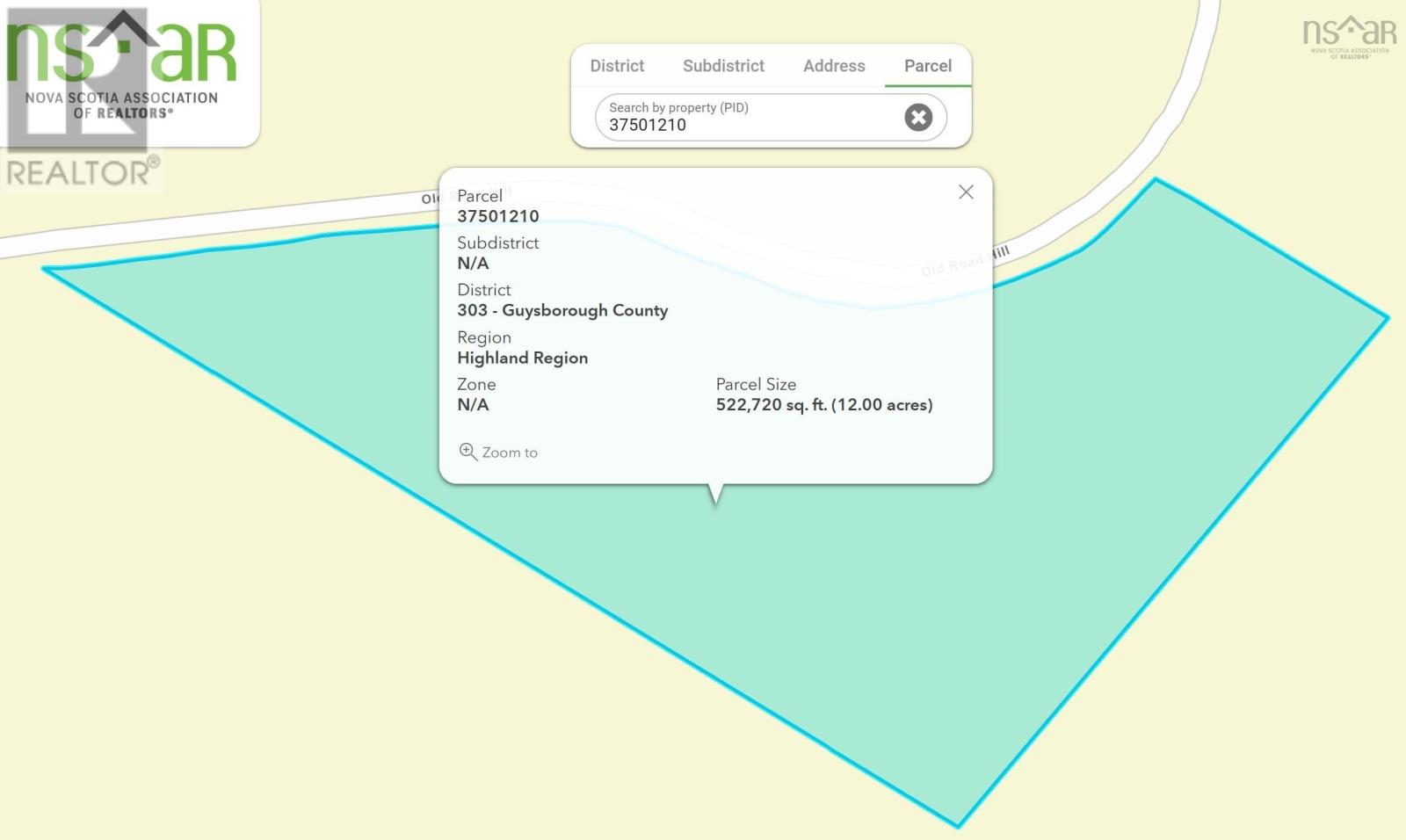Open the Subdistrict search tab
The image size is (1406, 840).
tap(723, 66)
